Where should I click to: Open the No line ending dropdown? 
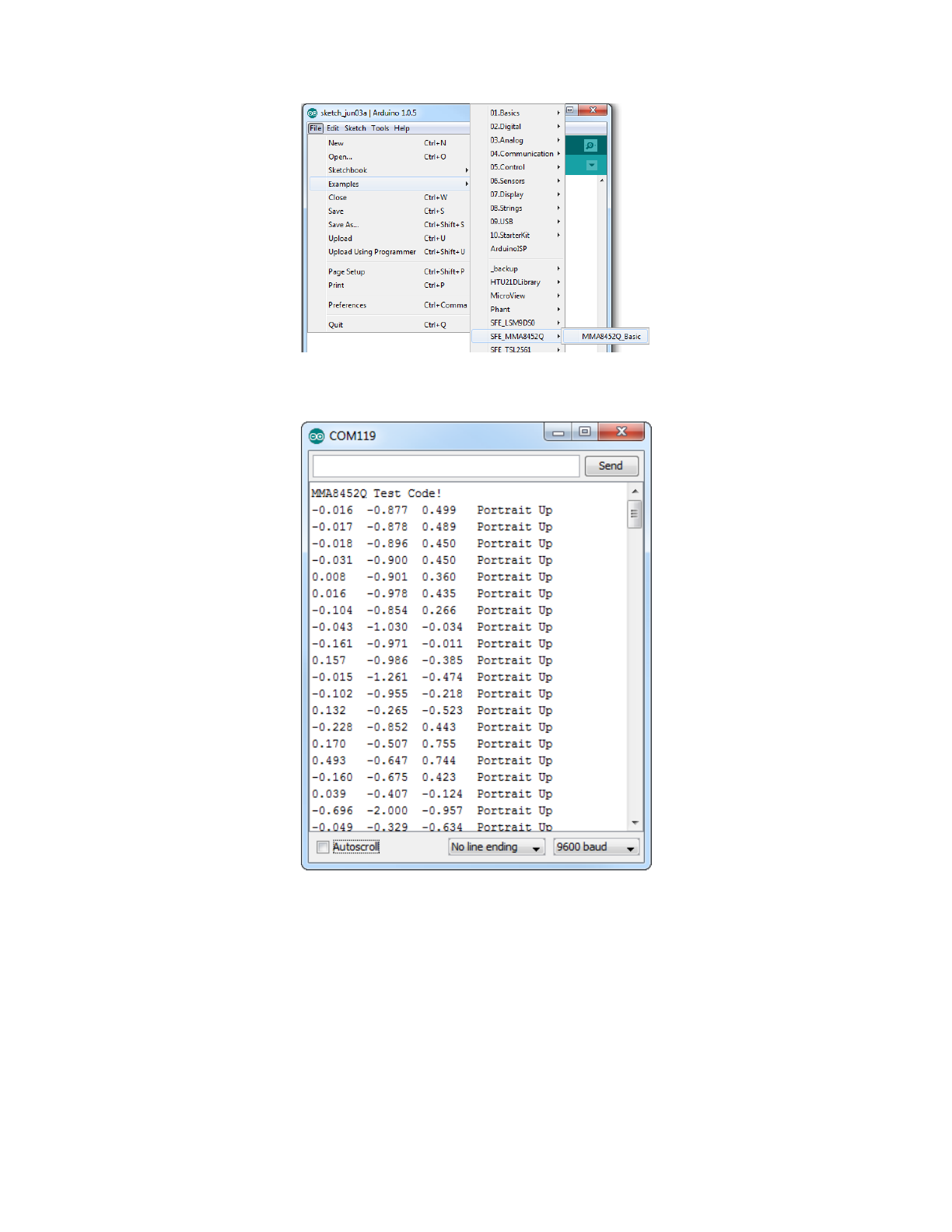click(496, 847)
